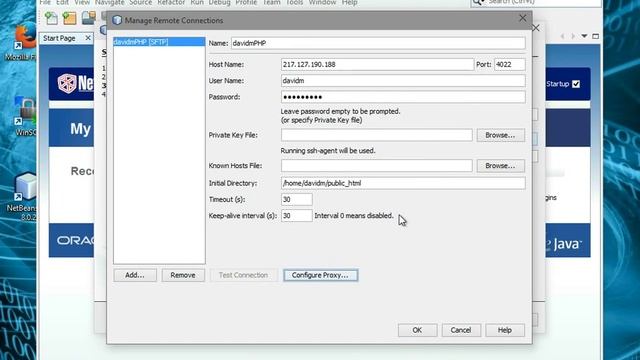Image resolution: width=640 pixels, height=360 pixels.
Task: Click the maximize editor window icon
Action: [x=596, y=36]
